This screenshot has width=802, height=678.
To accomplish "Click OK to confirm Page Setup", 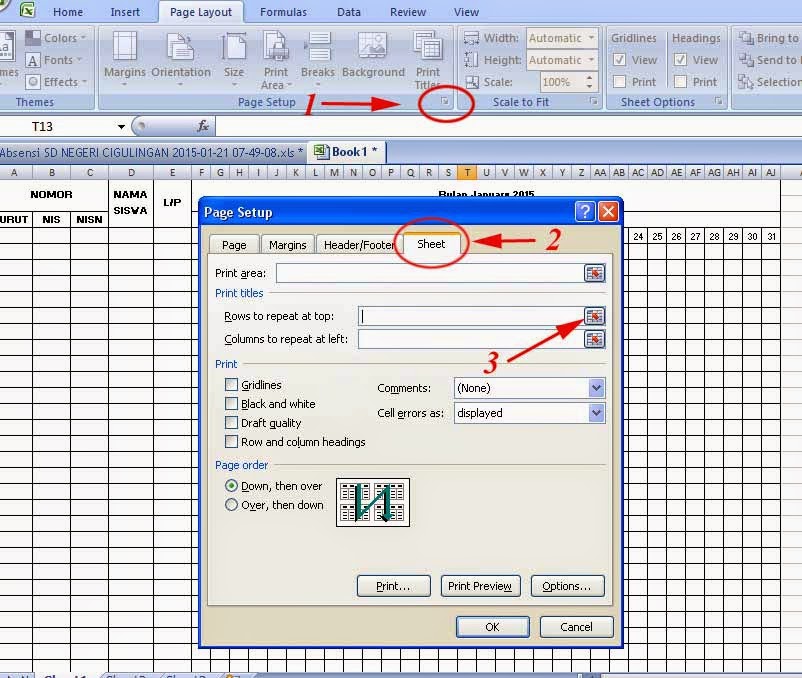I will pyautogui.click(x=492, y=626).
